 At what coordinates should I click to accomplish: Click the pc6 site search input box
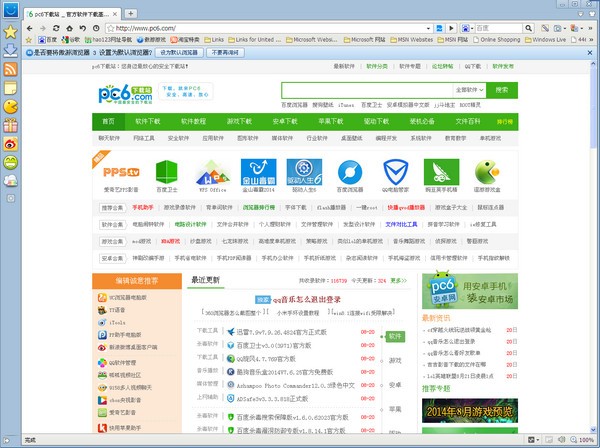tap(367, 90)
